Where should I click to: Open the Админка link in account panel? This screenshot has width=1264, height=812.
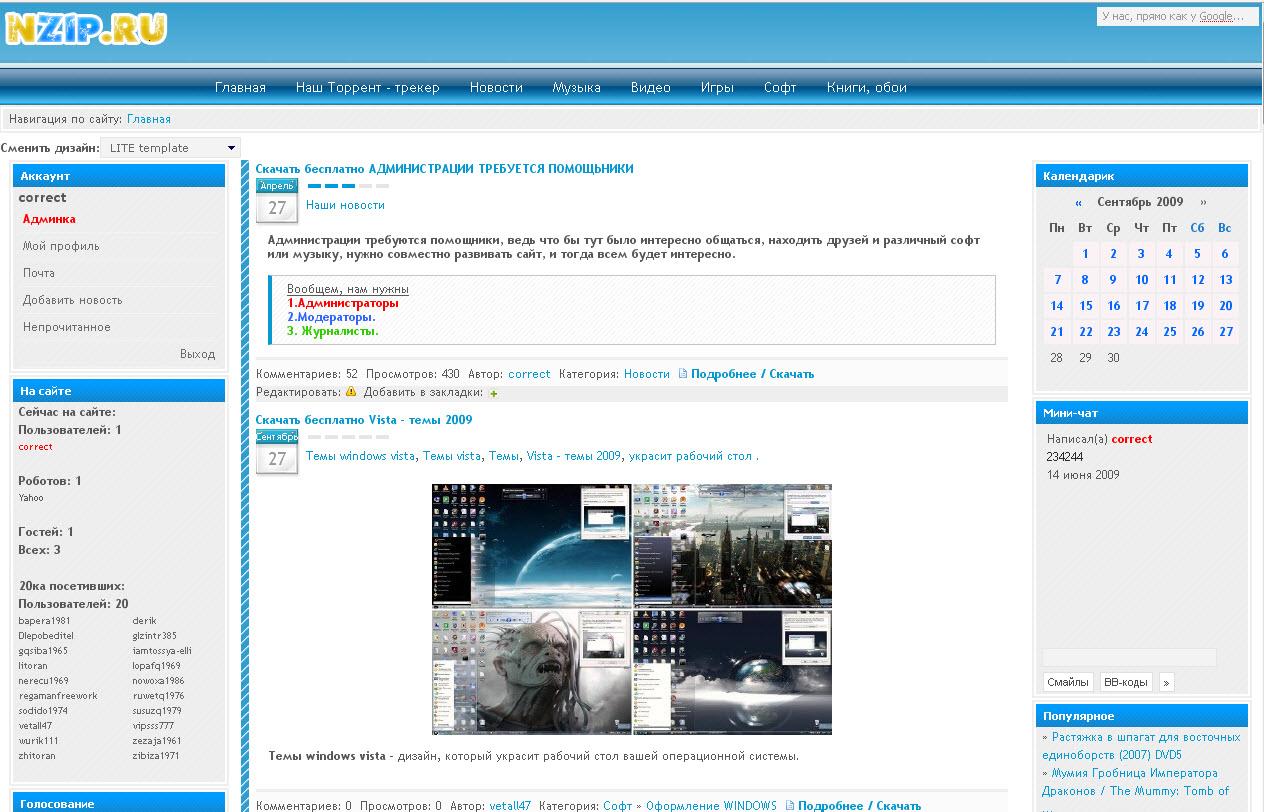(x=49, y=219)
